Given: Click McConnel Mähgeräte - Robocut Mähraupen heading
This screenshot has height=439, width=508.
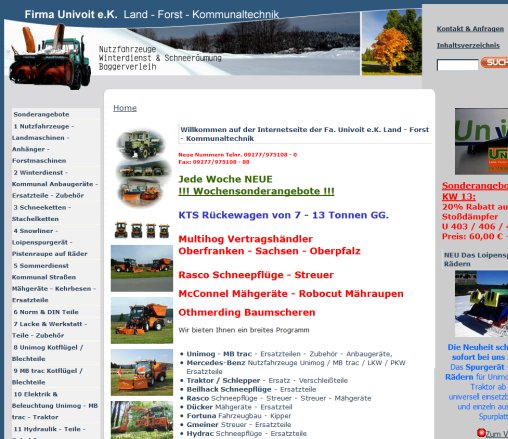Looking at the screenshot, I should [291, 294].
